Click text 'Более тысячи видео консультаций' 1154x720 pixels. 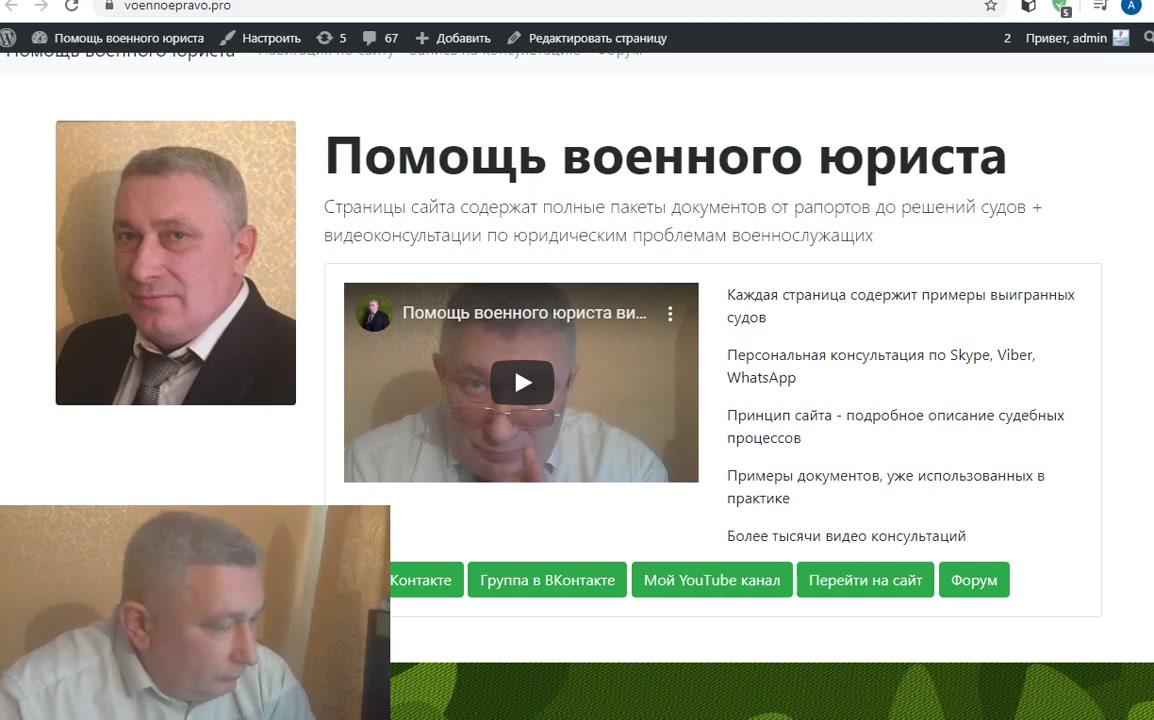click(x=846, y=536)
